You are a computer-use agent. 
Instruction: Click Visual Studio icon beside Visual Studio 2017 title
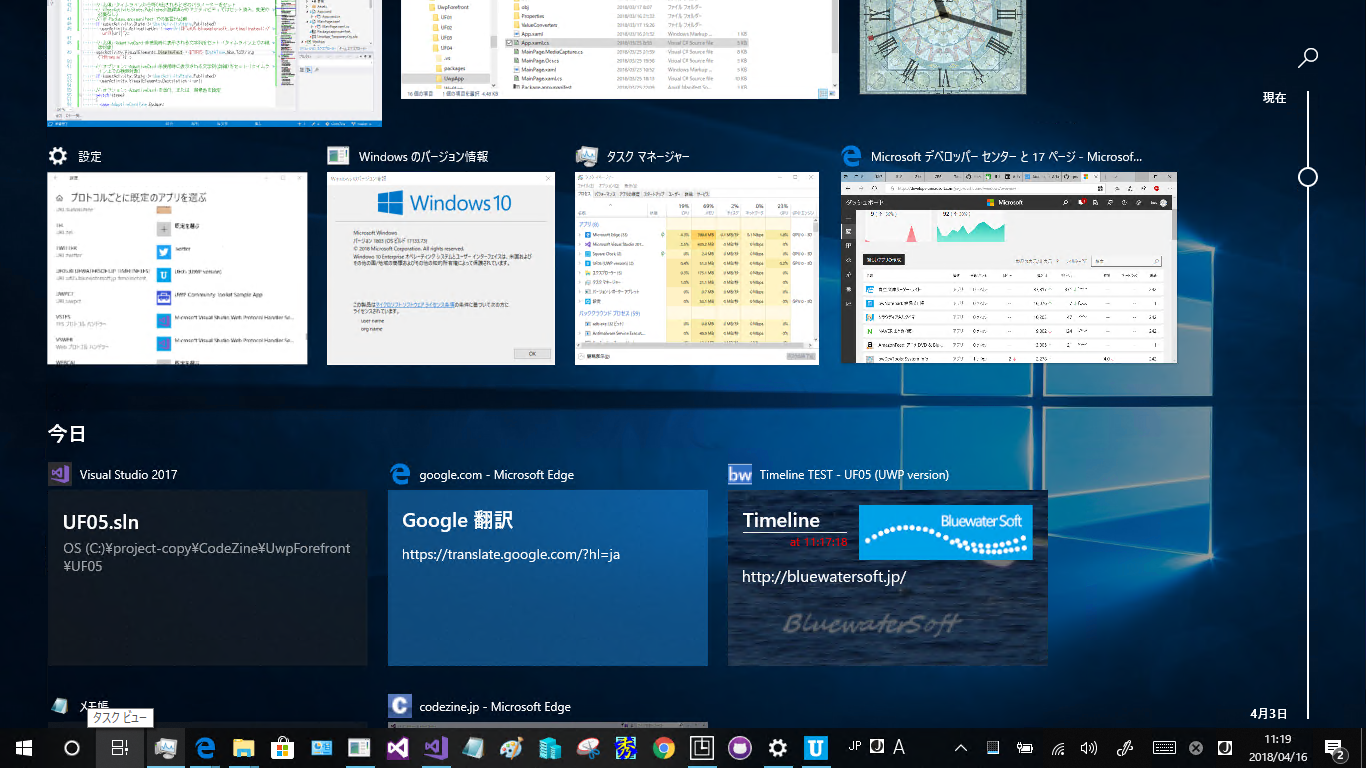[59, 475]
